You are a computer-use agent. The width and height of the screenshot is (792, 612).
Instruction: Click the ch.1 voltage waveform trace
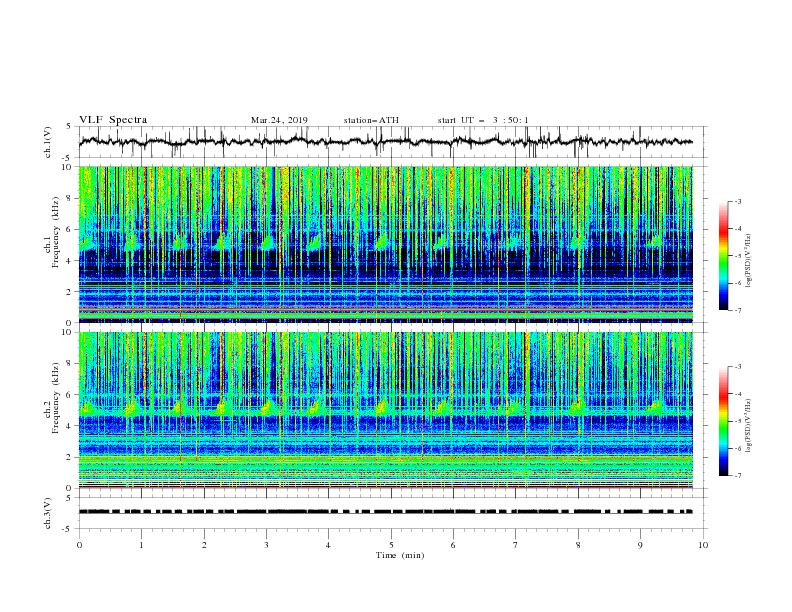point(385,141)
